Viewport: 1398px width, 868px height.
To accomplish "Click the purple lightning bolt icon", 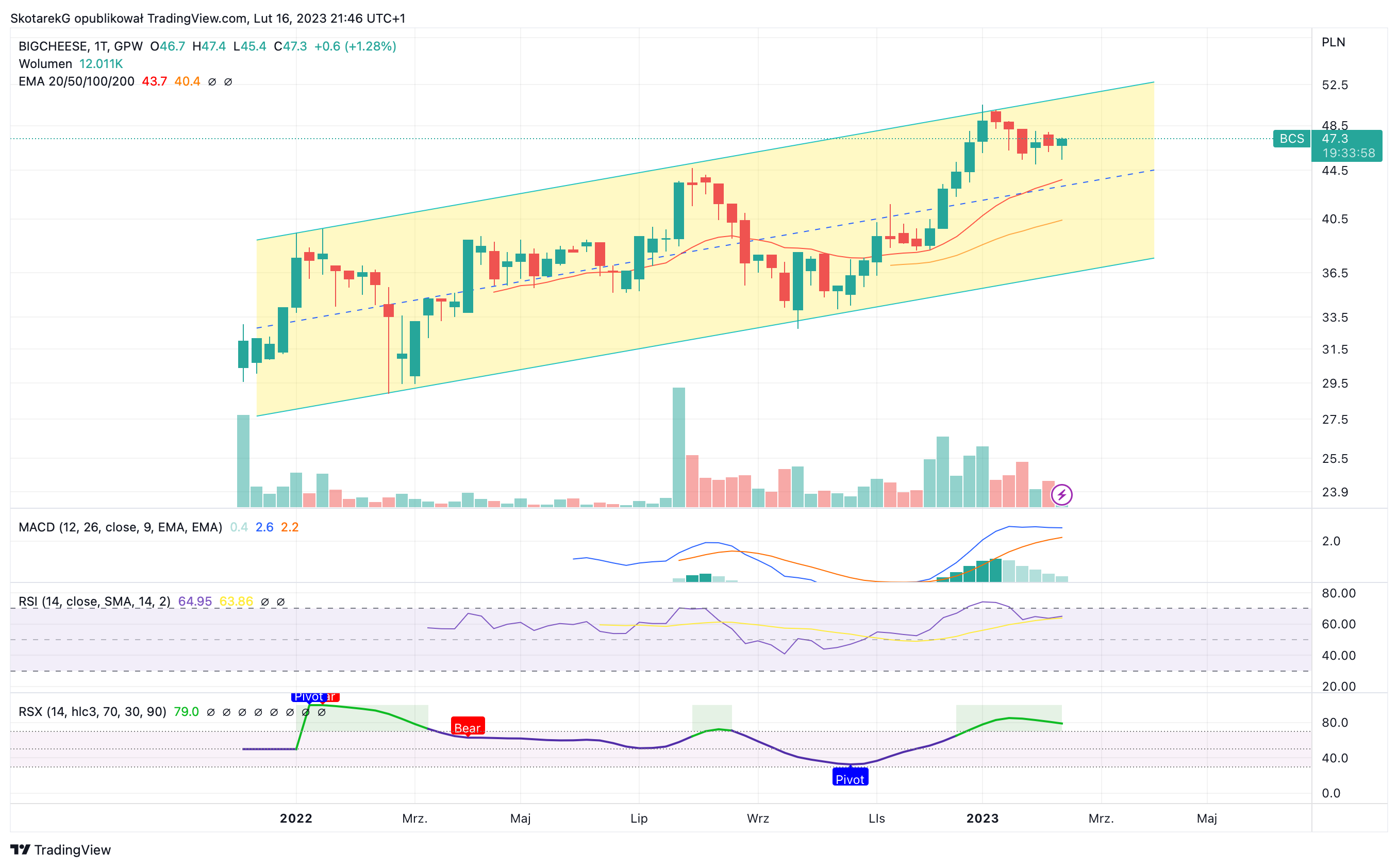I will click(1061, 494).
